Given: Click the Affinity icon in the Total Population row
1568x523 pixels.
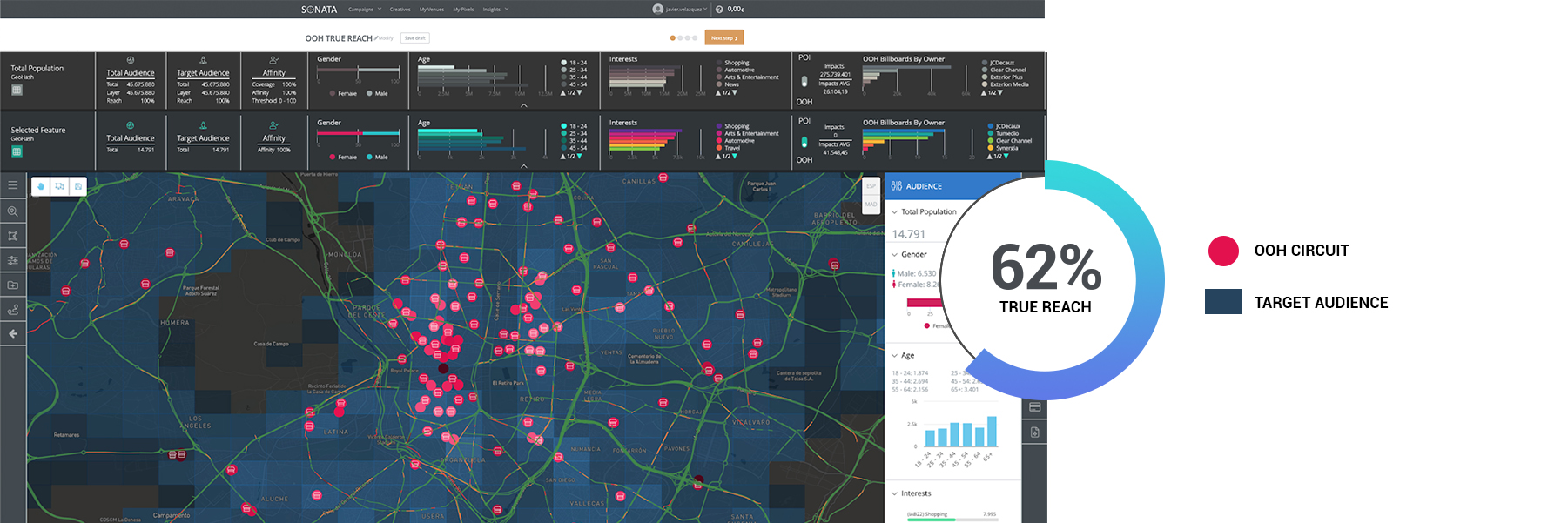Looking at the screenshot, I should 274,60.
